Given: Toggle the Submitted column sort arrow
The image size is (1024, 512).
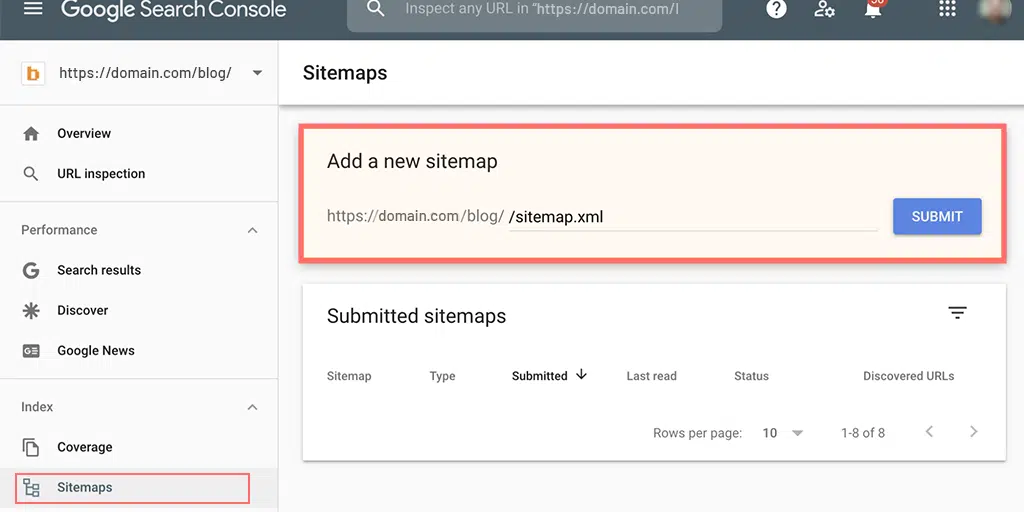Looking at the screenshot, I should [x=581, y=375].
